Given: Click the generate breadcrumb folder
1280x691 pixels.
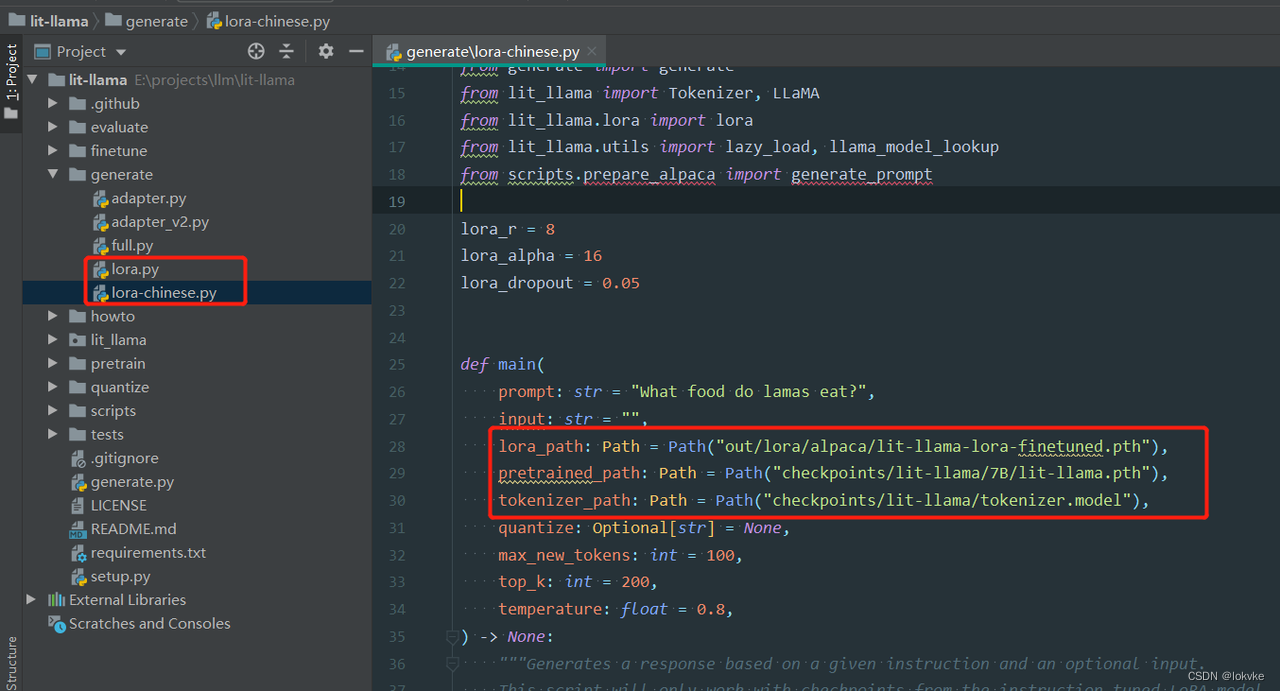Looking at the screenshot, I should tap(147, 20).
